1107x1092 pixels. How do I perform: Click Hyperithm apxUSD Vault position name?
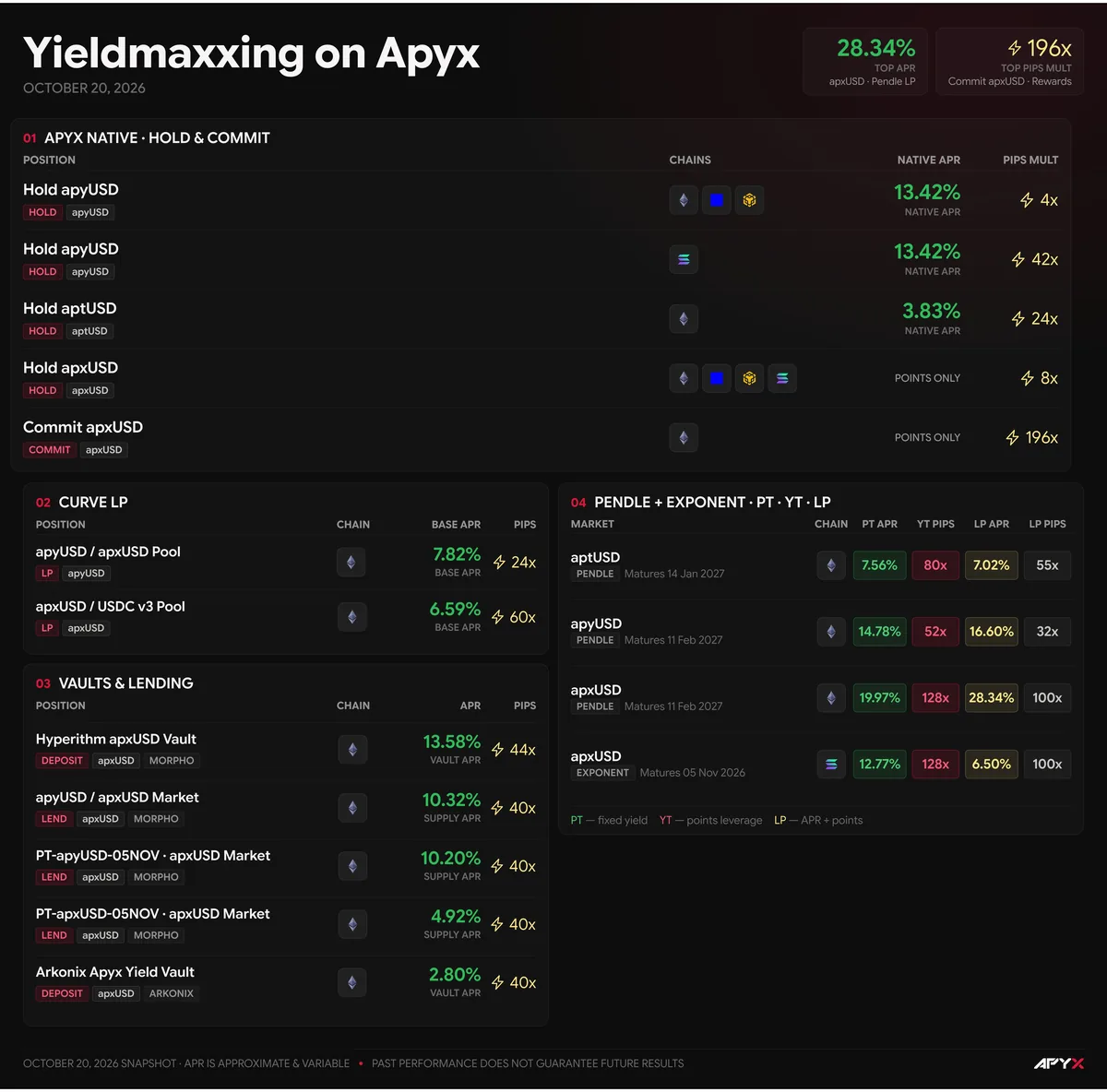(x=116, y=739)
